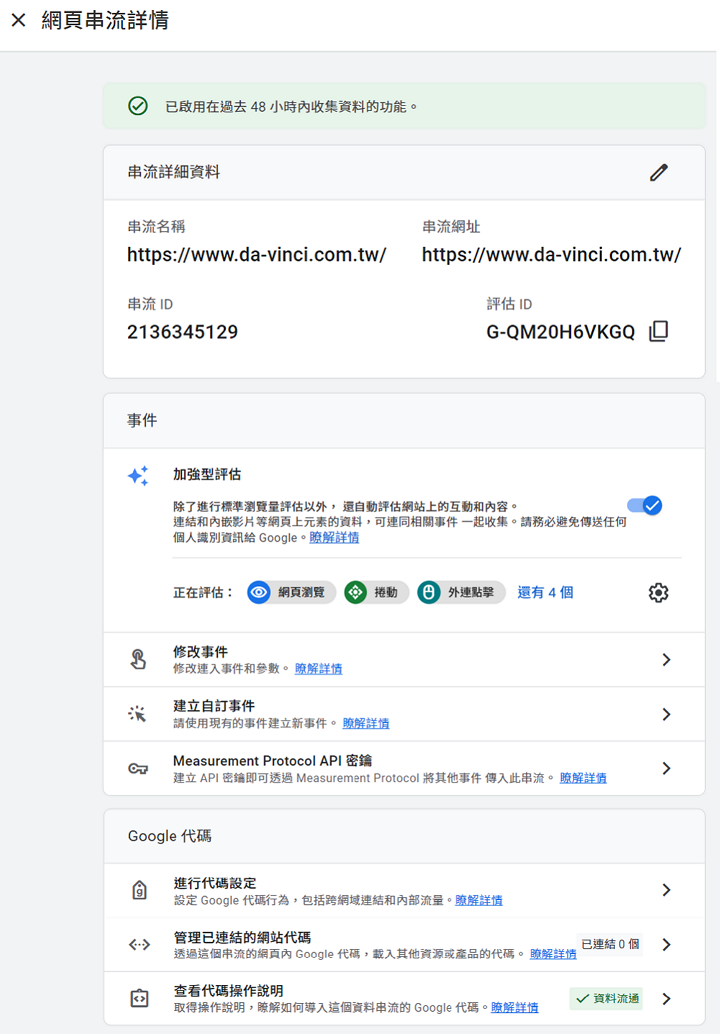Click the 串流網址 URL value
Image resolution: width=720 pixels, height=1034 pixels.
click(x=551, y=255)
